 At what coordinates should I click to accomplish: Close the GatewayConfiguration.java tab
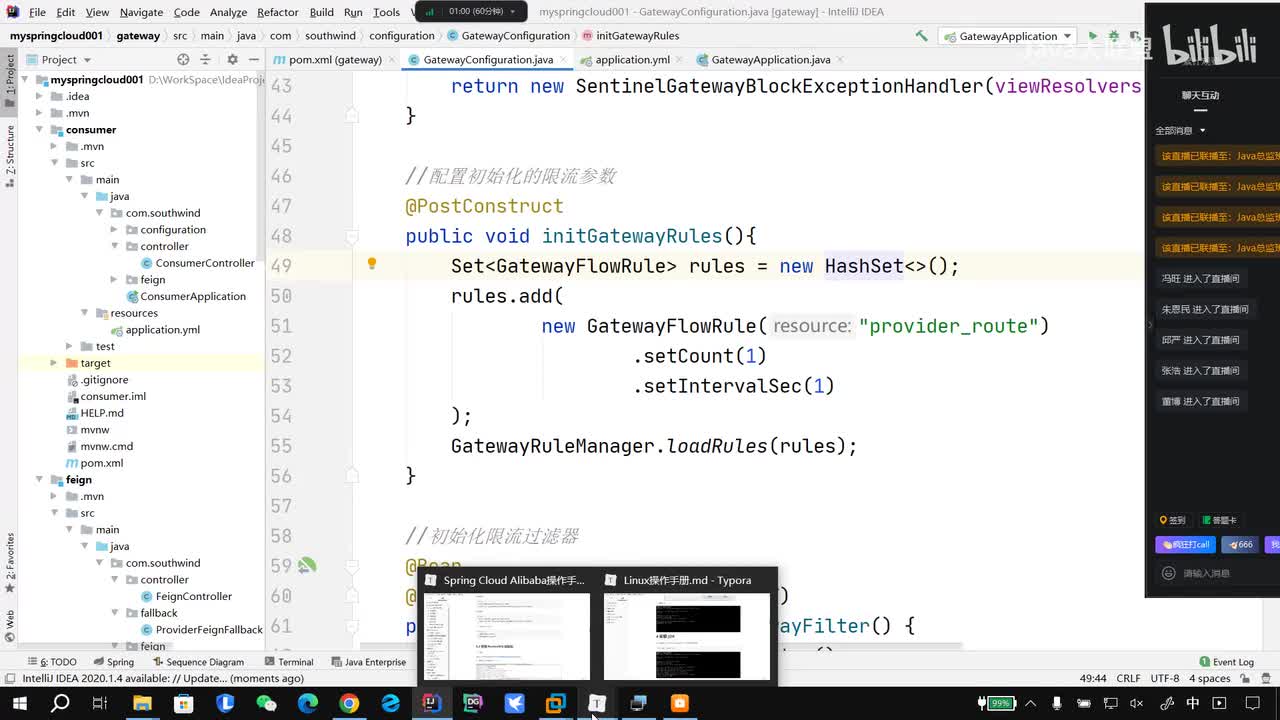563,60
